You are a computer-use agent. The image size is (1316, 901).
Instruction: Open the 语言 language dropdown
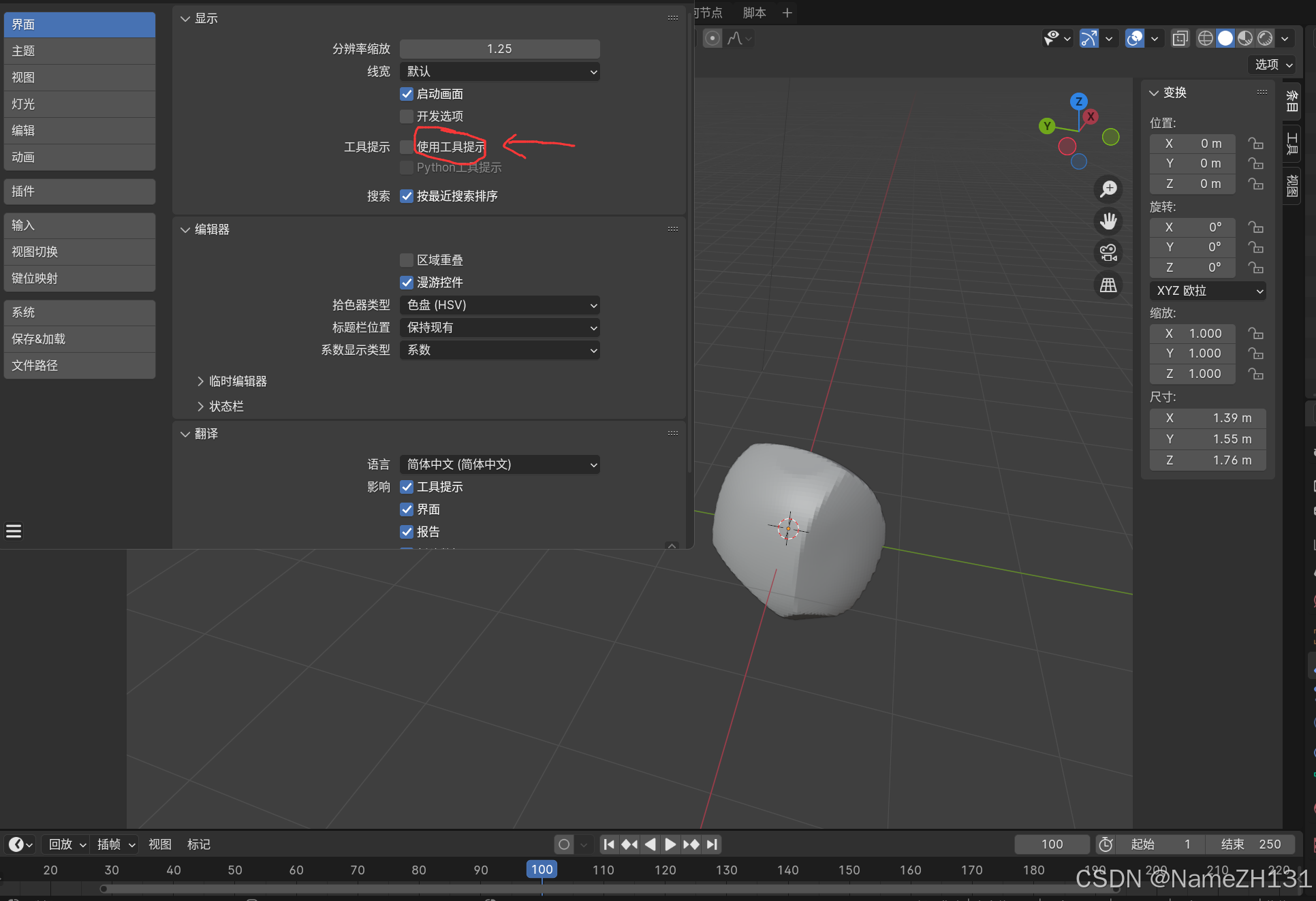[499, 464]
